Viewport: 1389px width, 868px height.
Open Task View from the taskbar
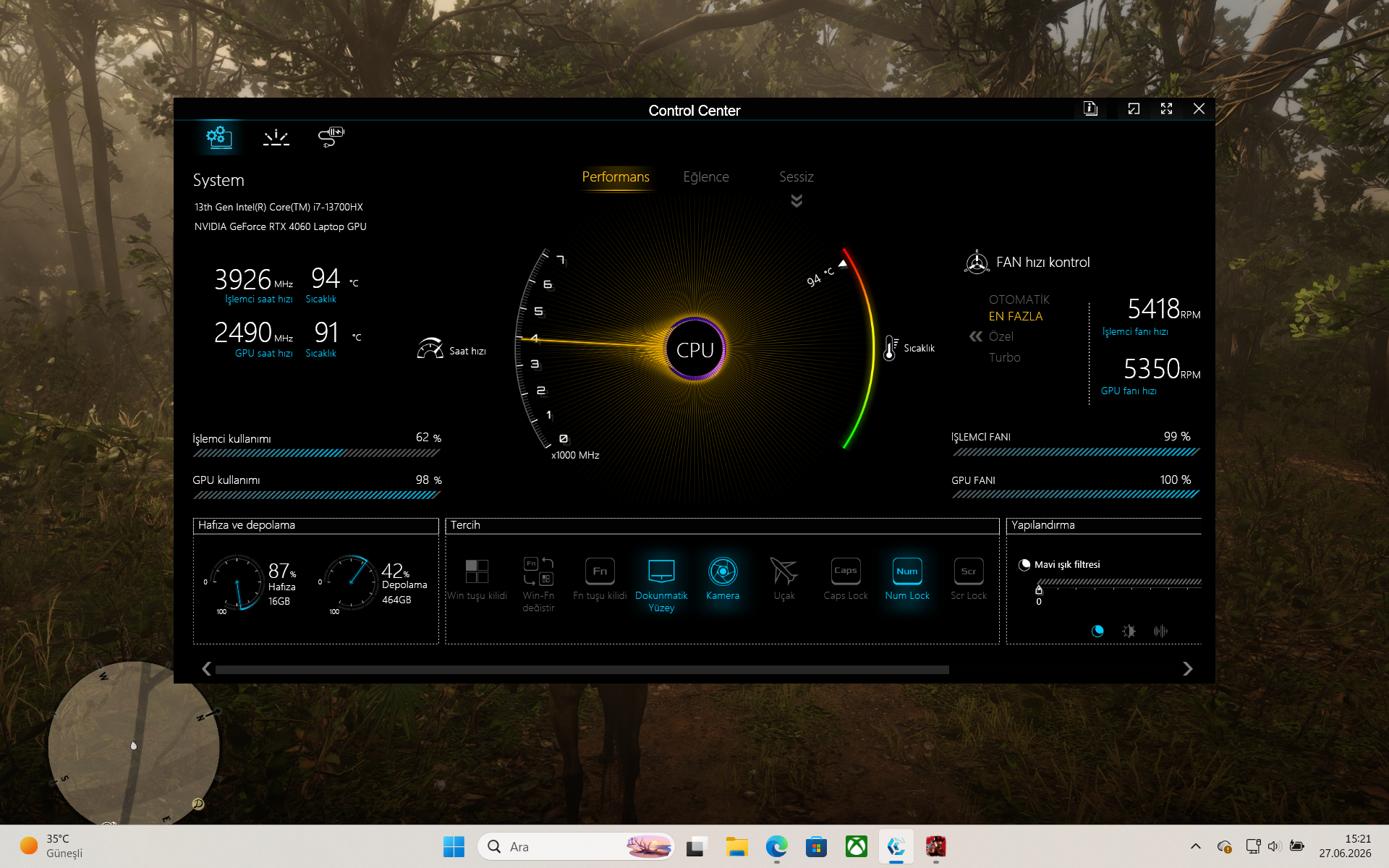coord(697,846)
